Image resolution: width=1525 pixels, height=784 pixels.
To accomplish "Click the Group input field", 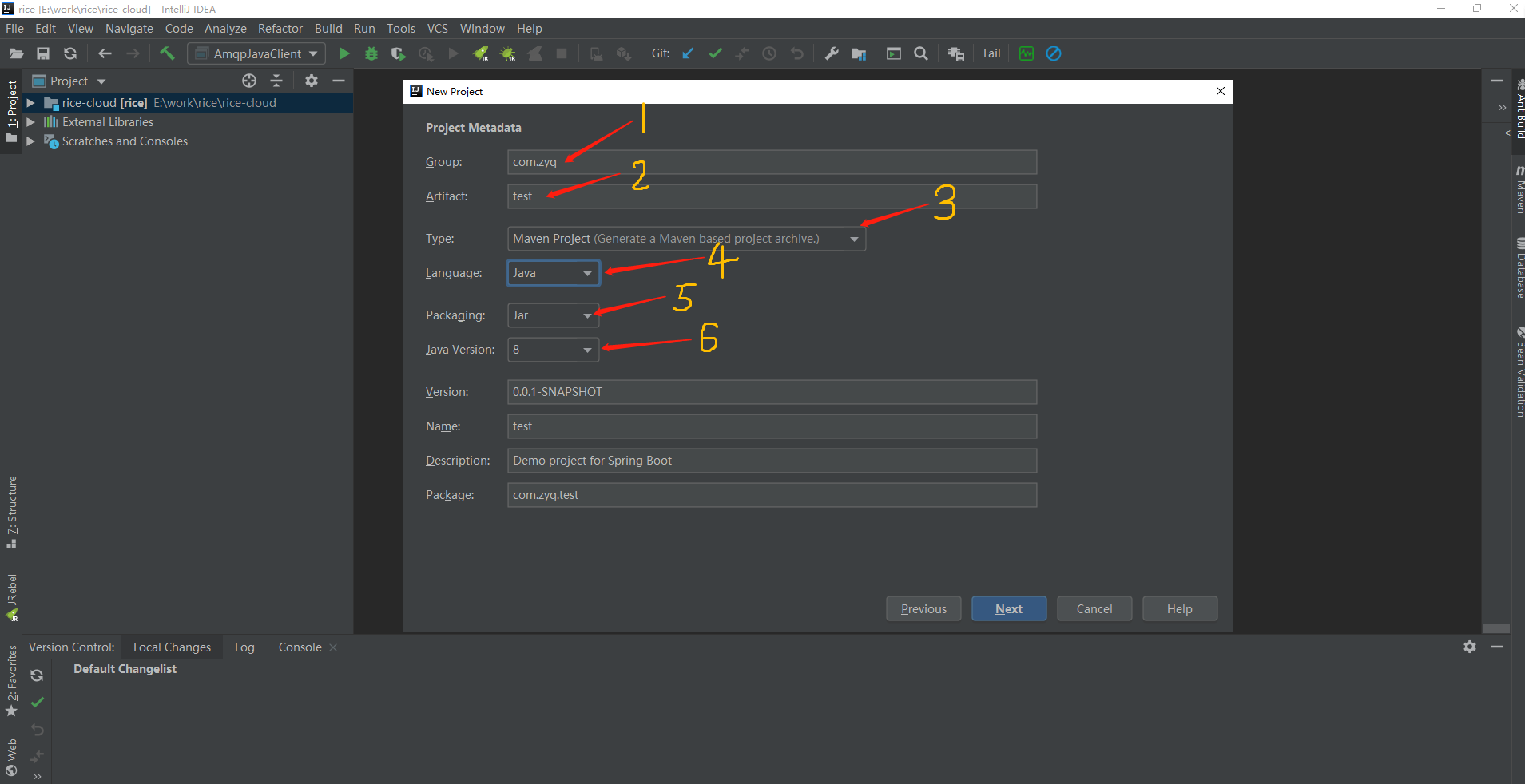I will coord(772,162).
